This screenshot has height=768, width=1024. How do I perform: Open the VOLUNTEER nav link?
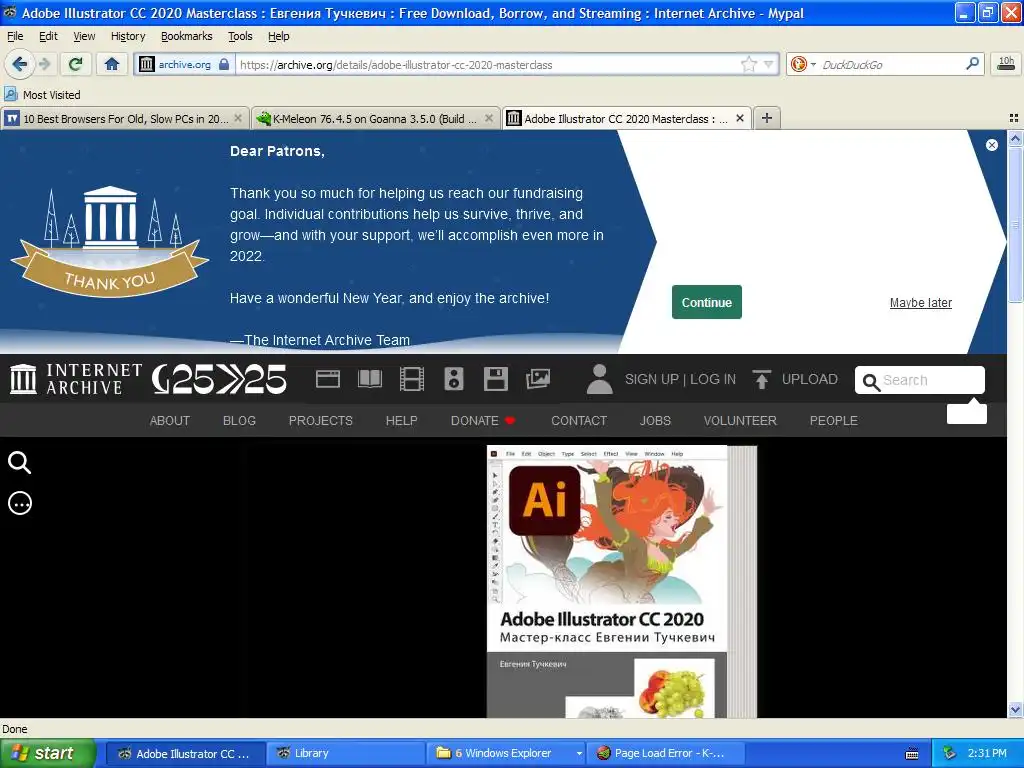coord(740,421)
